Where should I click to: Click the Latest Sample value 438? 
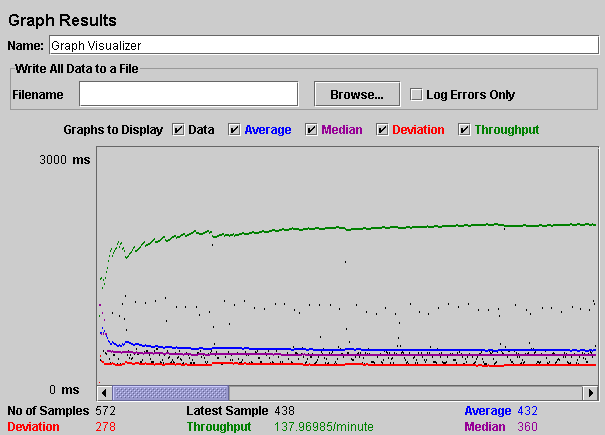point(284,411)
